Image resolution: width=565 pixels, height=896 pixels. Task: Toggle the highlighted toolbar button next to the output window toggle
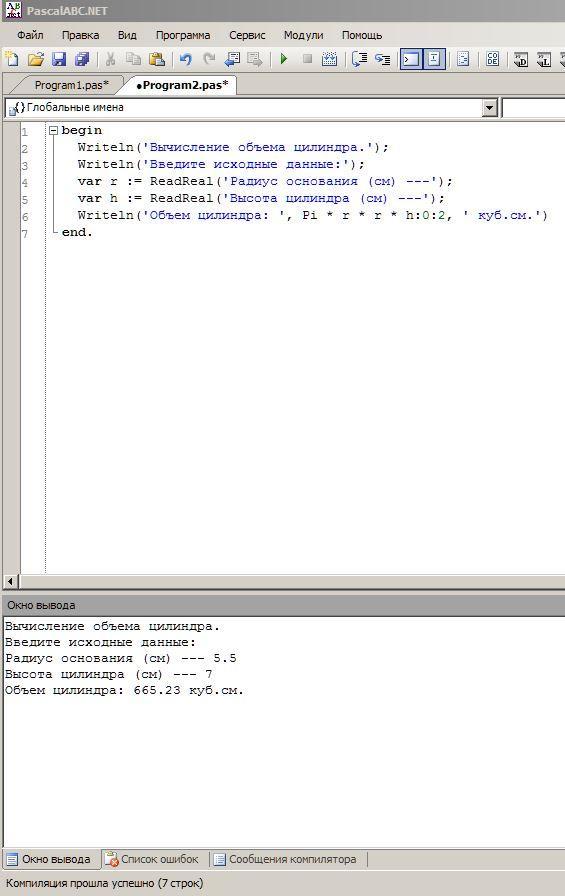[434, 59]
